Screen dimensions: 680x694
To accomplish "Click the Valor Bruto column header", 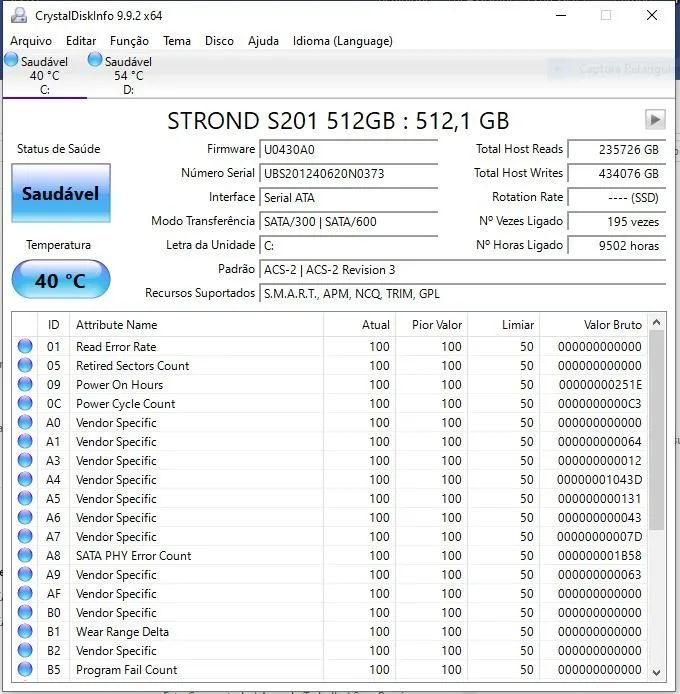I will 593,324.
